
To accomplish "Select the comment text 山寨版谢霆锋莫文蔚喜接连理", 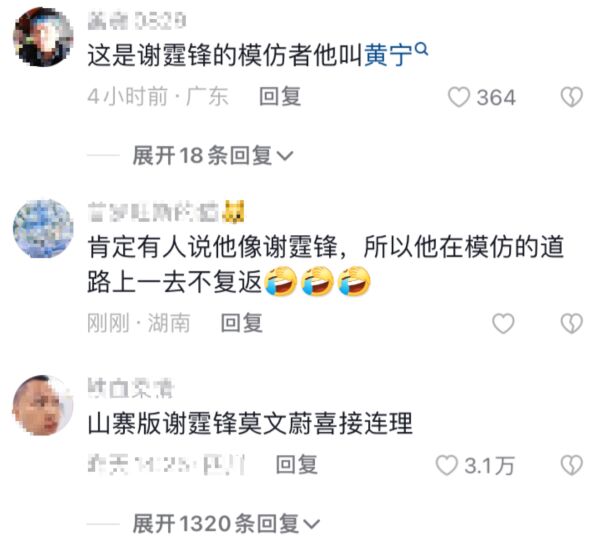I will click(250, 423).
